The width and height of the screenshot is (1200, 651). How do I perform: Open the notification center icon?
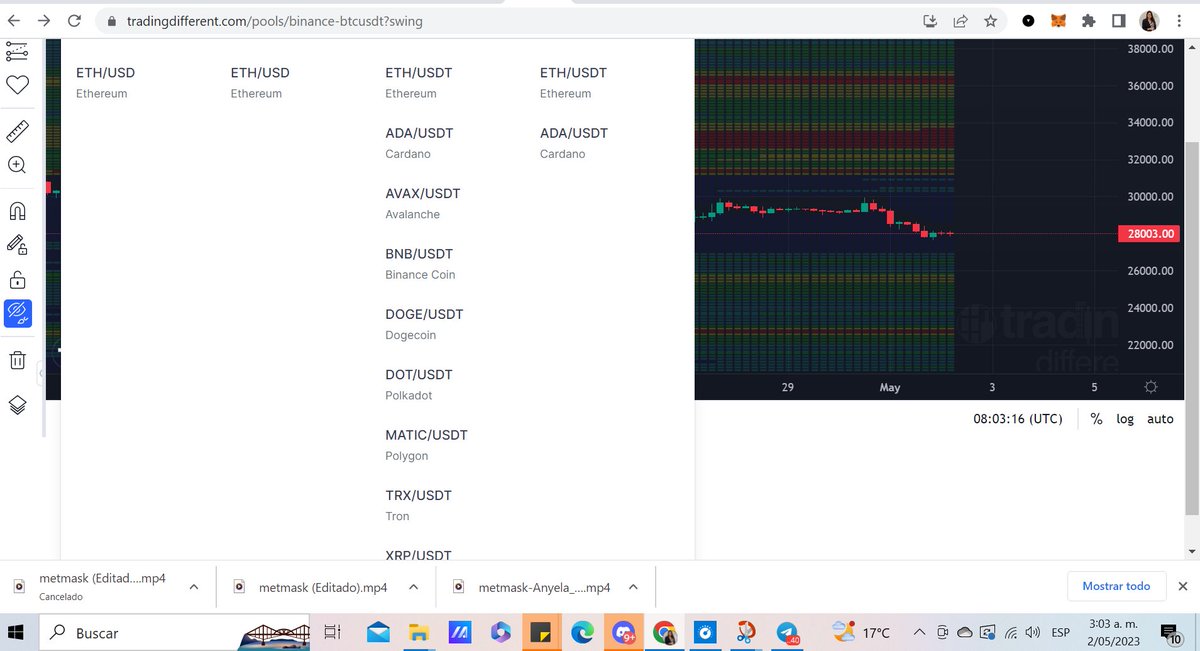click(x=1172, y=632)
